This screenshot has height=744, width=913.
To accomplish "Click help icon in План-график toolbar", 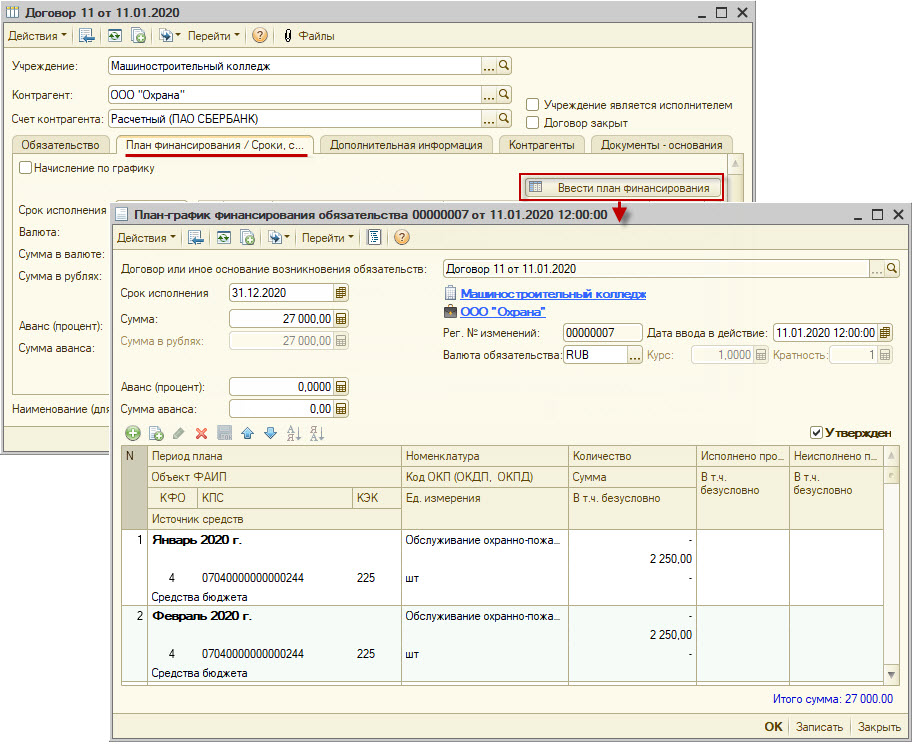I will (x=402, y=238).
